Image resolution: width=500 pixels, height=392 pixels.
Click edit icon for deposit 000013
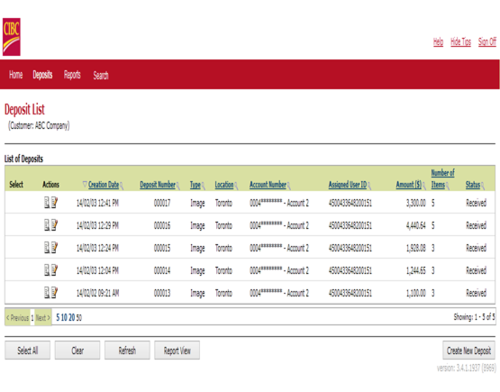pyautogui.click(x=54, y=293)
